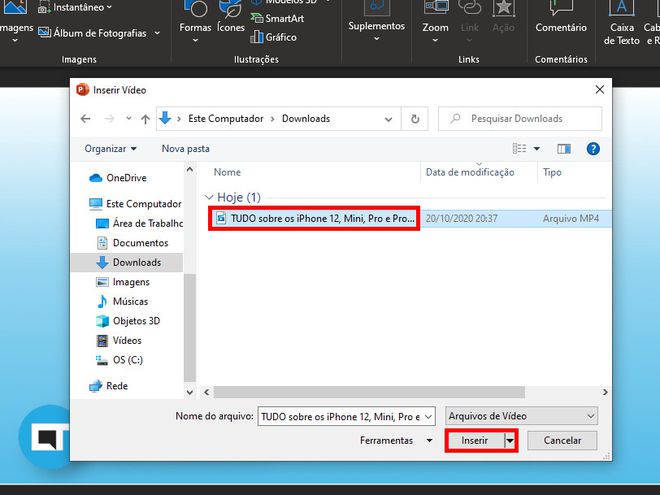This screenshot has height=495, width=660.
Task: Sort by Tipo column header
Action: pyautogui.click(x=552, y=172)
